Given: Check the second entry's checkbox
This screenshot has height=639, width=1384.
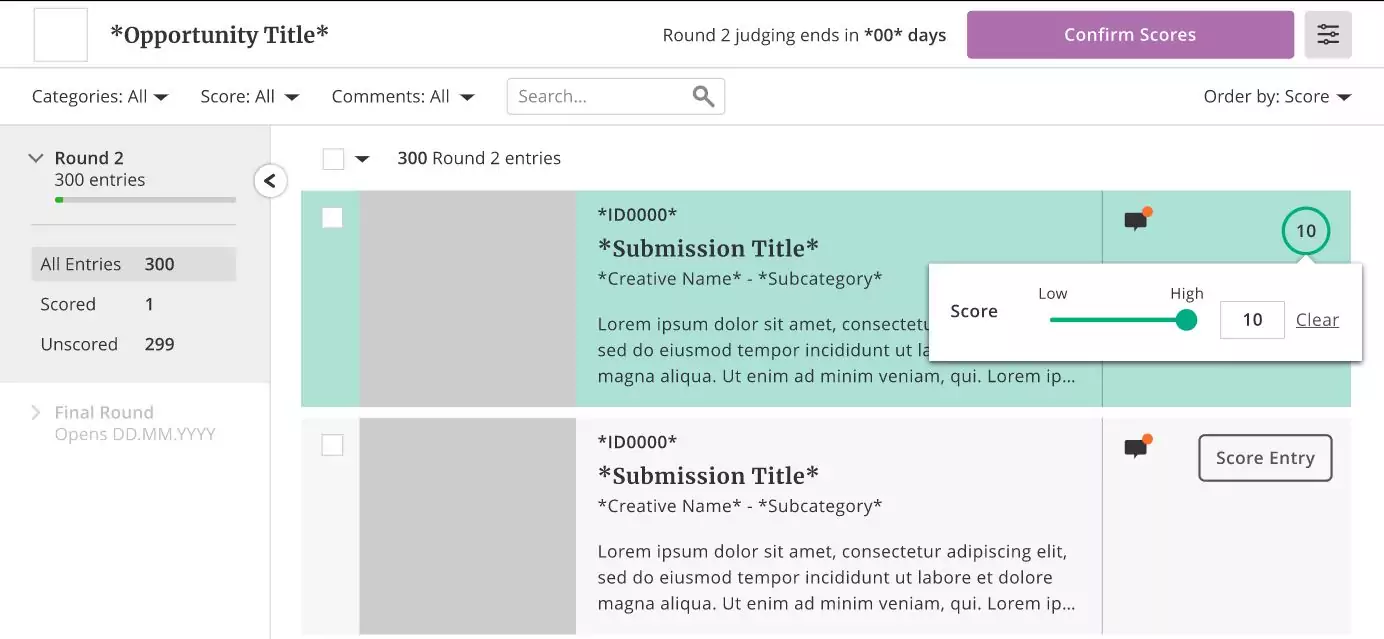Looking at the screenshot, I should tap(332, 445).
